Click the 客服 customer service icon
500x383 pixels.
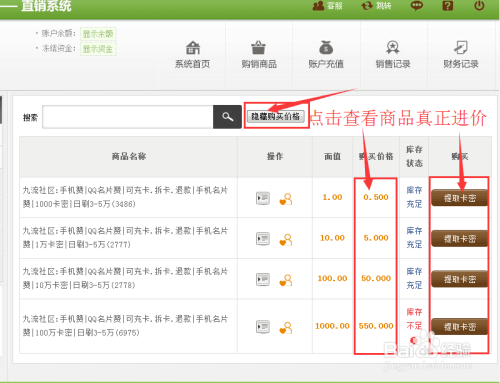coord(318,6)
